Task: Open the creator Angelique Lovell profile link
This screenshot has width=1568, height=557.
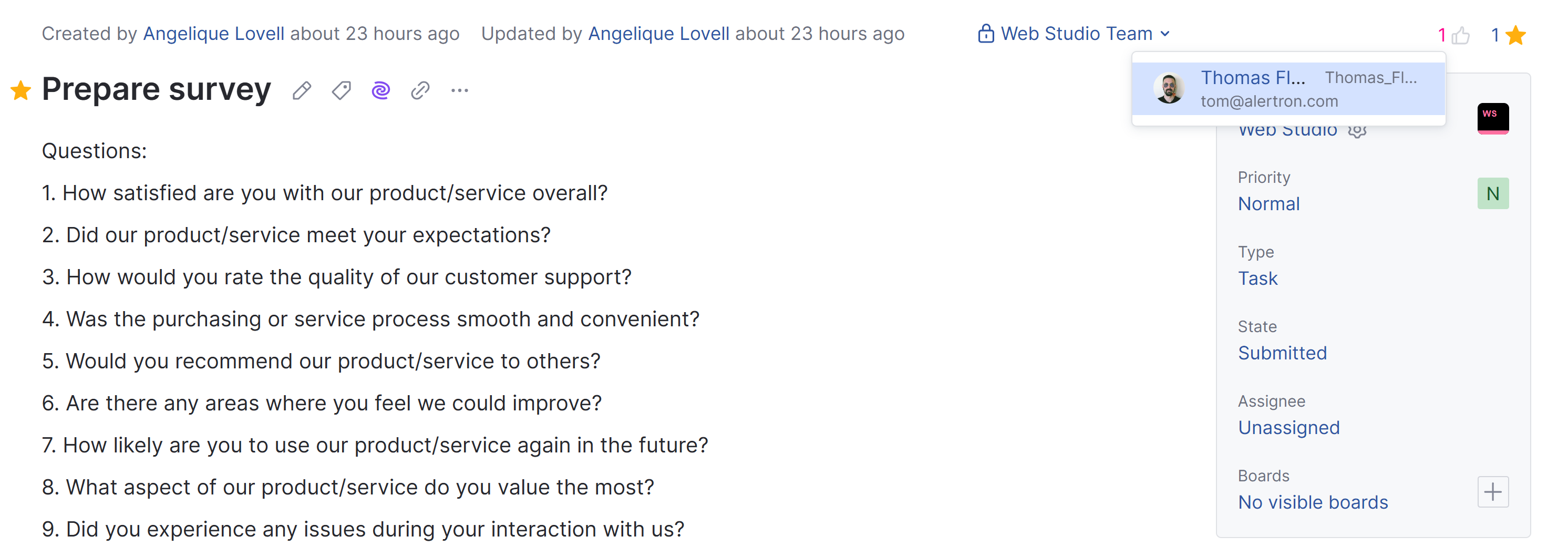Action: pyautogui.click(x=214, y=34)
